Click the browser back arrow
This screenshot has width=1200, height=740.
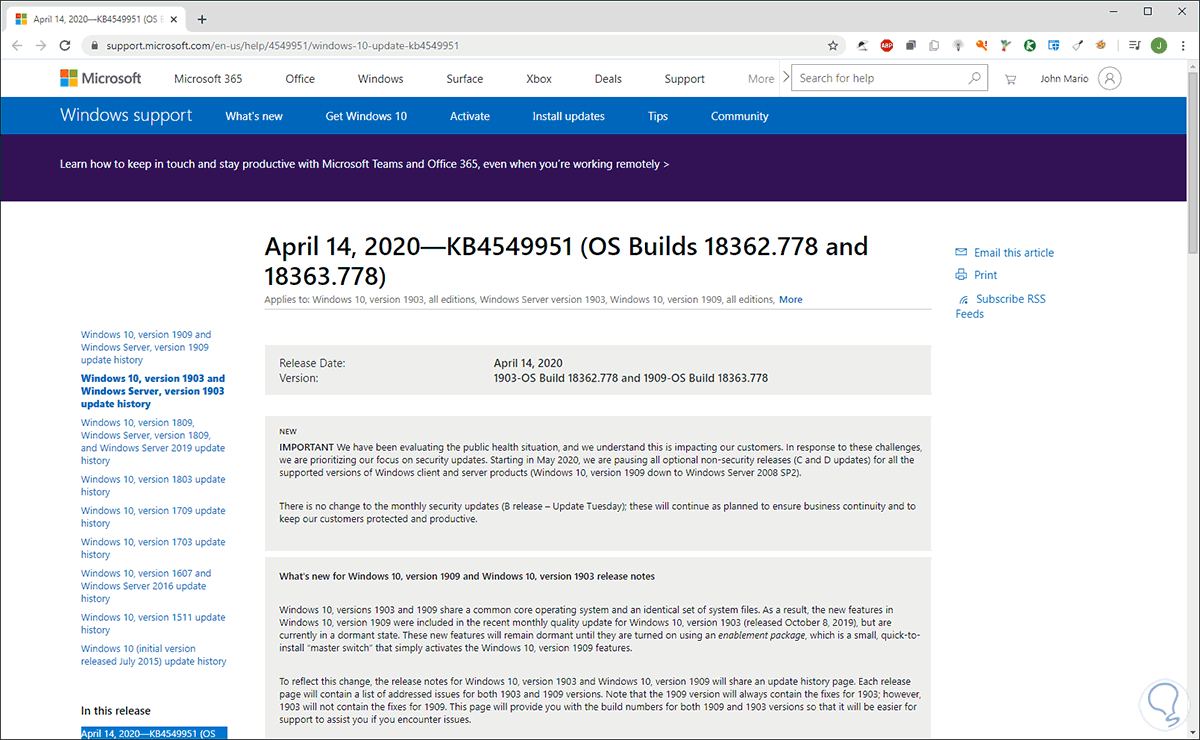click(17, 46)
